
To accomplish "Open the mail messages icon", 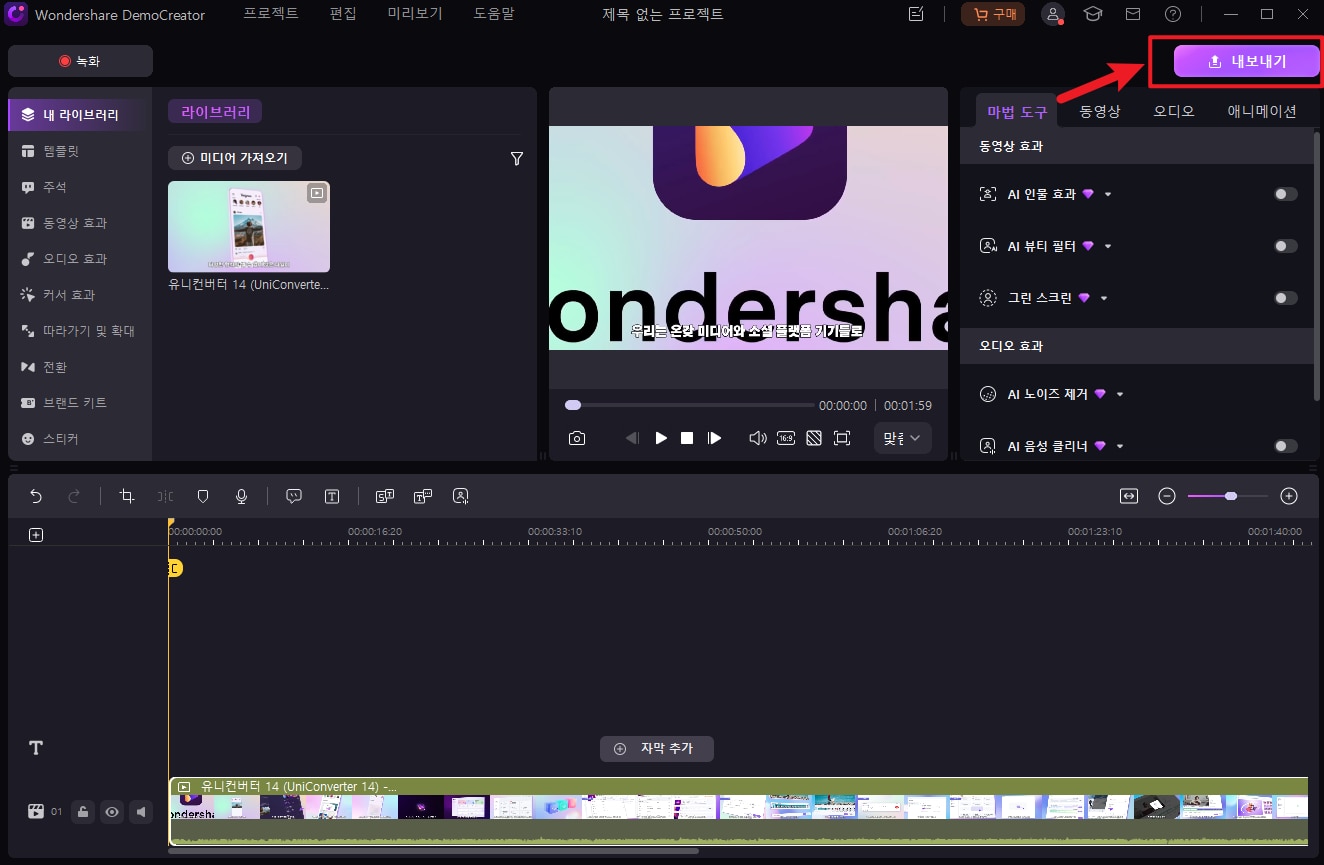I will pyautogui.click(x=1133, y=14).
